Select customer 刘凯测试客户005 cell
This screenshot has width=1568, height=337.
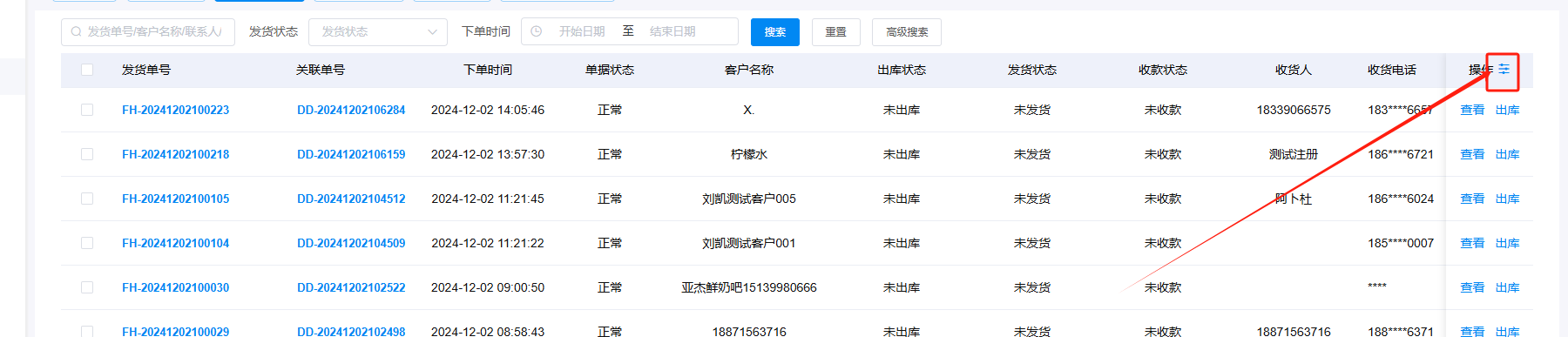click(x=749, y=199)
